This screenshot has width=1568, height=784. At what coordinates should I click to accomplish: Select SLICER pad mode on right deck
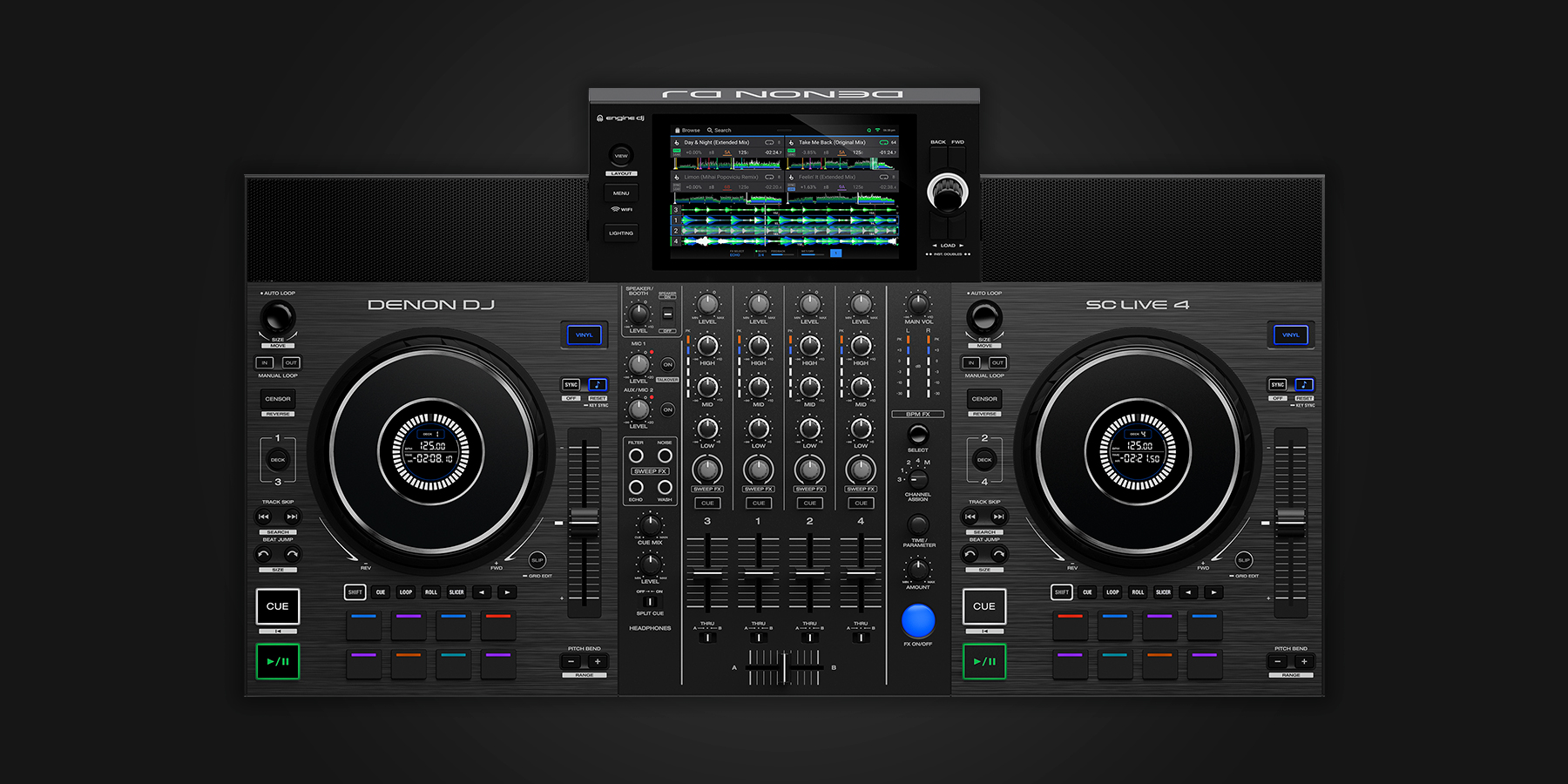pos(1163,592)
